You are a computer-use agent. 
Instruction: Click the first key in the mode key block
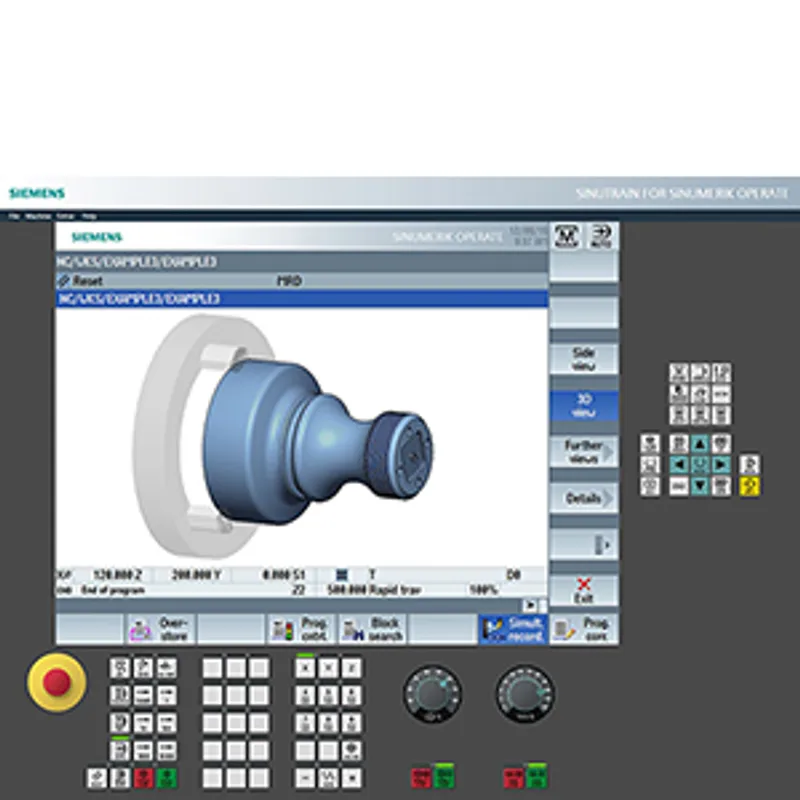click(120, 668)
